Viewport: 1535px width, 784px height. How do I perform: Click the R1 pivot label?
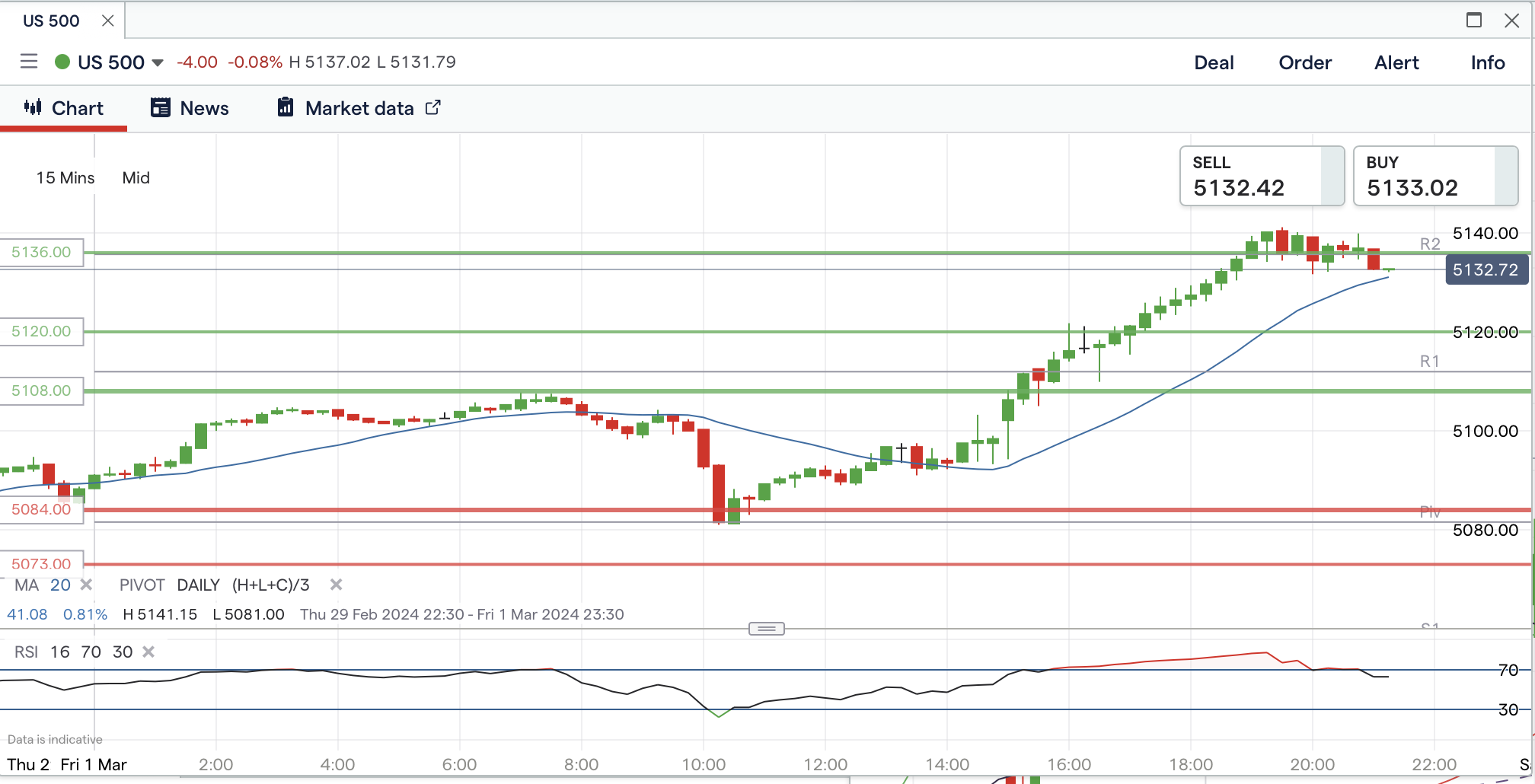click(x=1430, y=361)
